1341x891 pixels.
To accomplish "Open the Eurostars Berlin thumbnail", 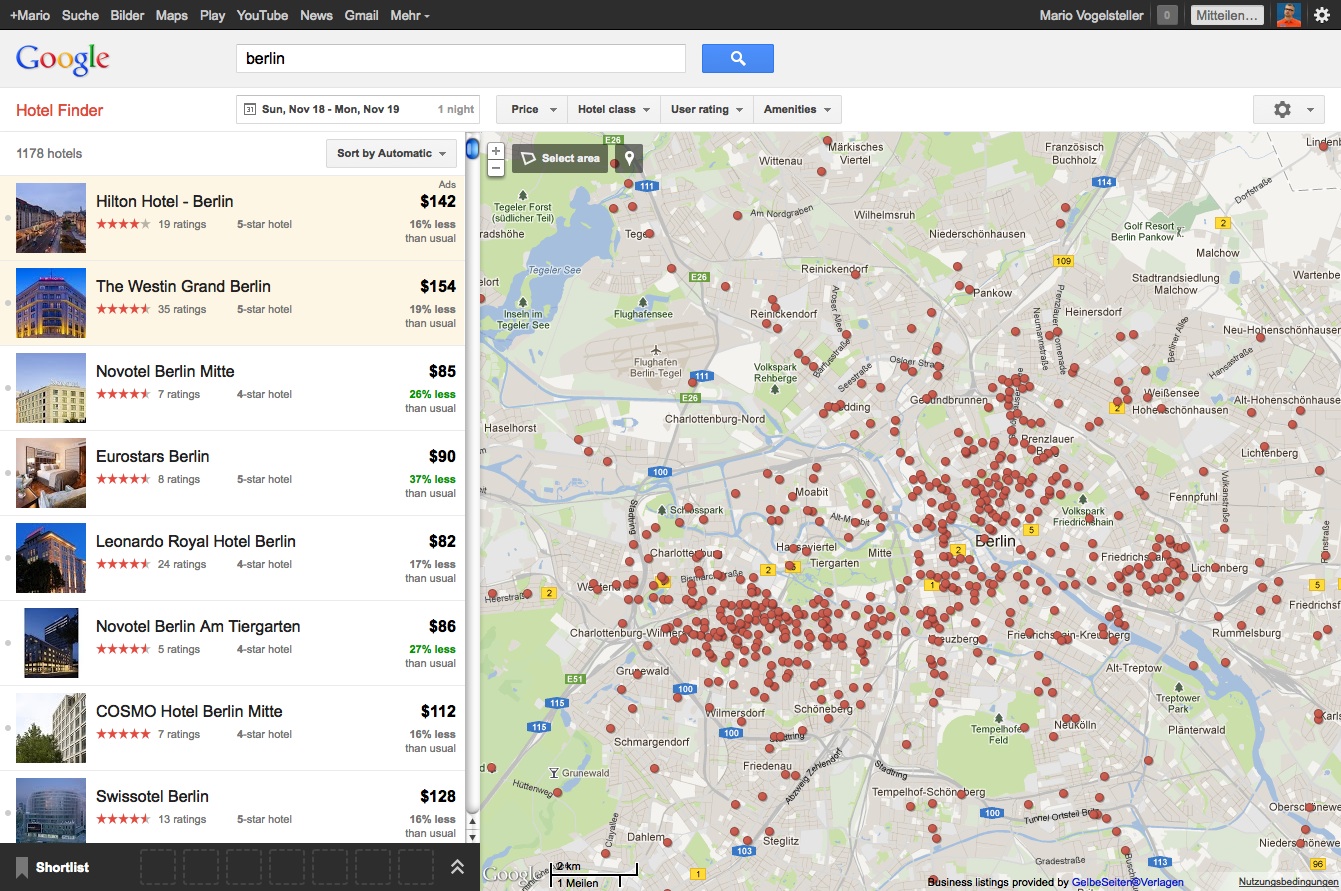I will 51,473.
